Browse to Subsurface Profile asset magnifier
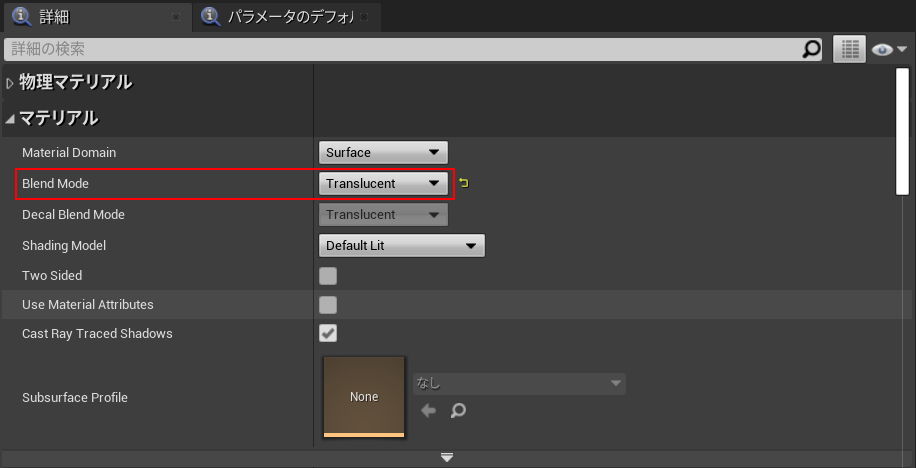Image resolution: width=916 pixels, height=468 pixels. coord(459,411)
